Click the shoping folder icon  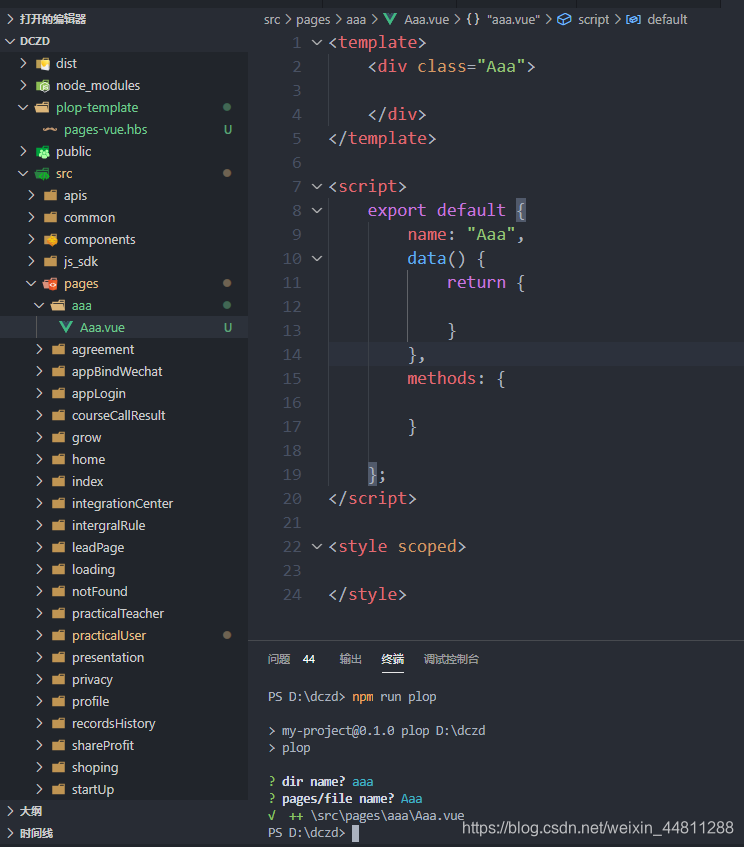[x=59, y=768]
